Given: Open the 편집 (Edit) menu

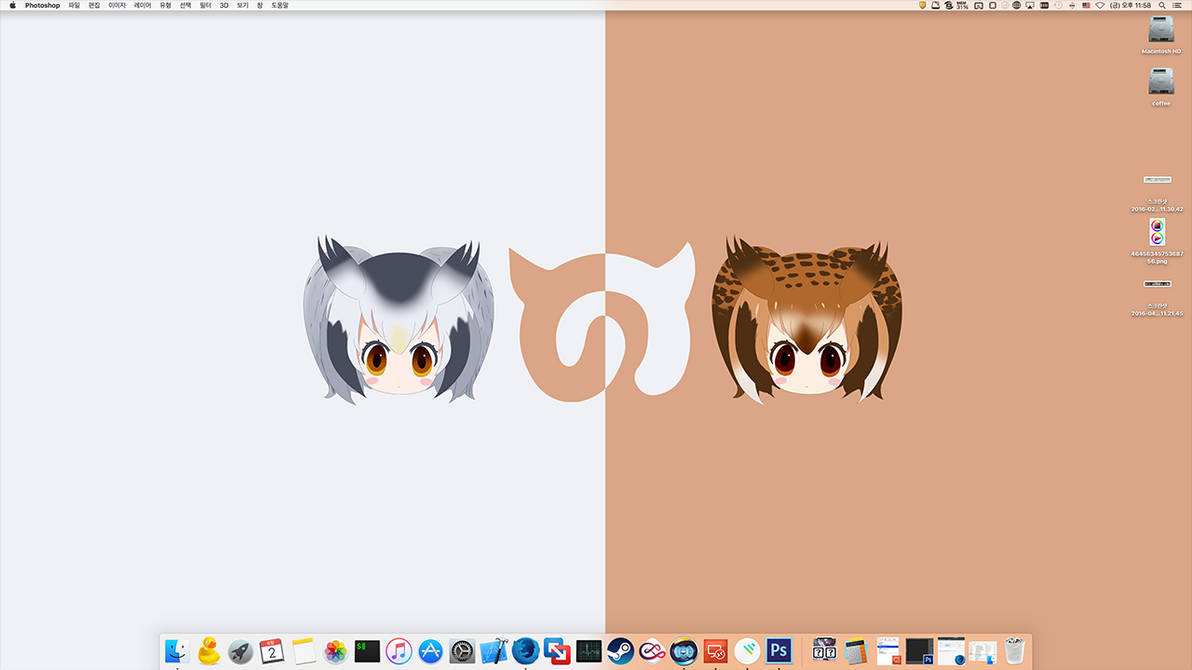Looking at the screenshot, I should (x=94, y=5).
